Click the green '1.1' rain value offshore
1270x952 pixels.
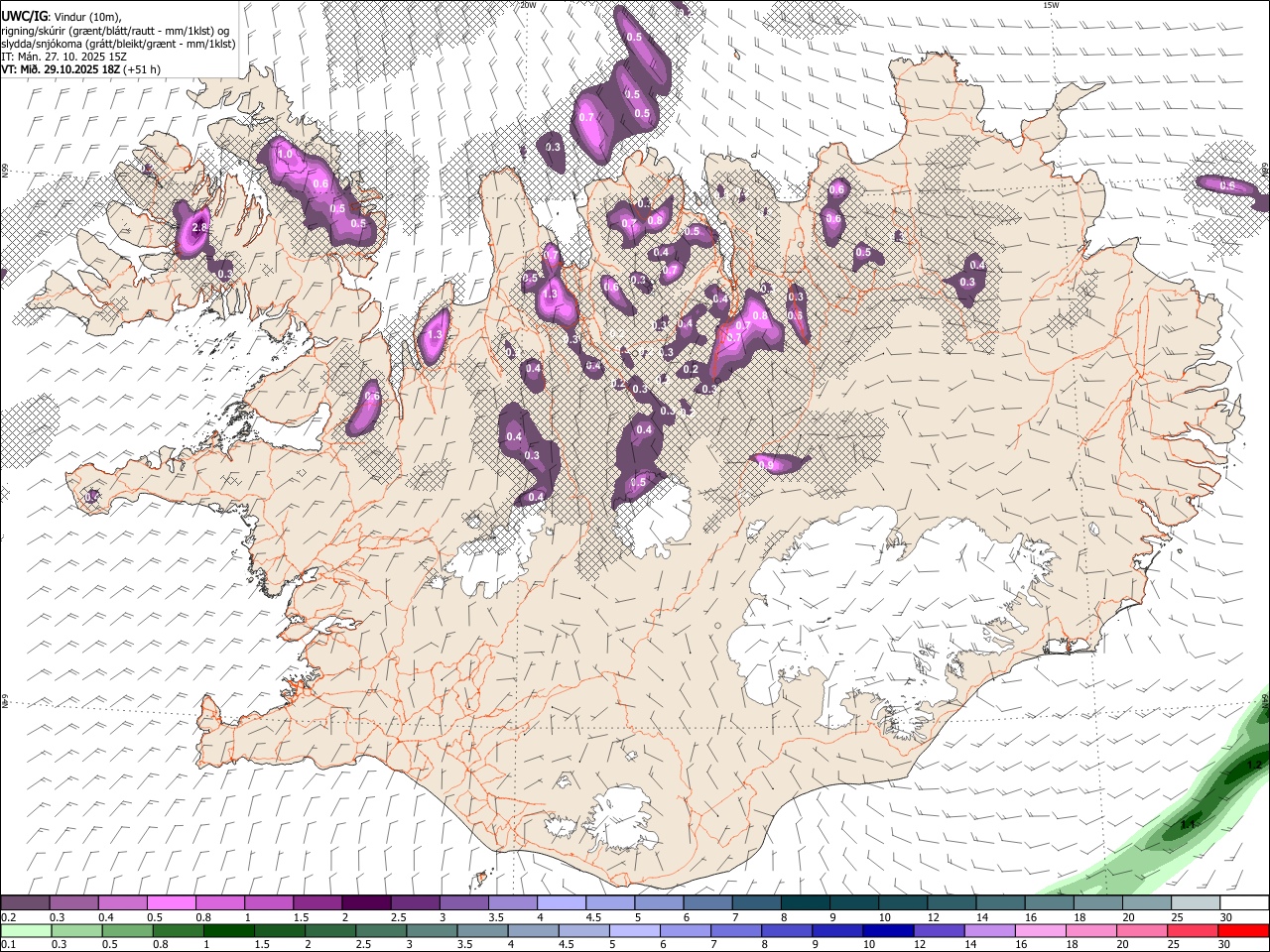click(x=1188, y=824)
